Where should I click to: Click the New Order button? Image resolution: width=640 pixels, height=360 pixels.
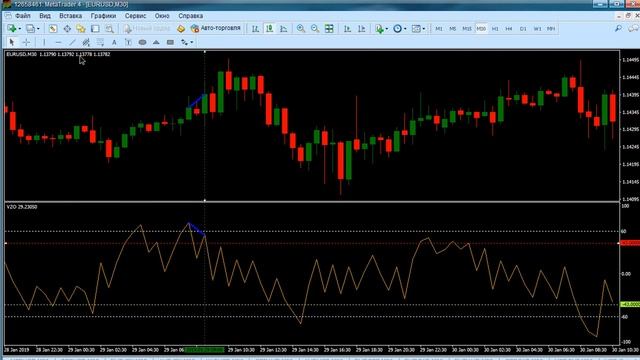coord(148,29)
